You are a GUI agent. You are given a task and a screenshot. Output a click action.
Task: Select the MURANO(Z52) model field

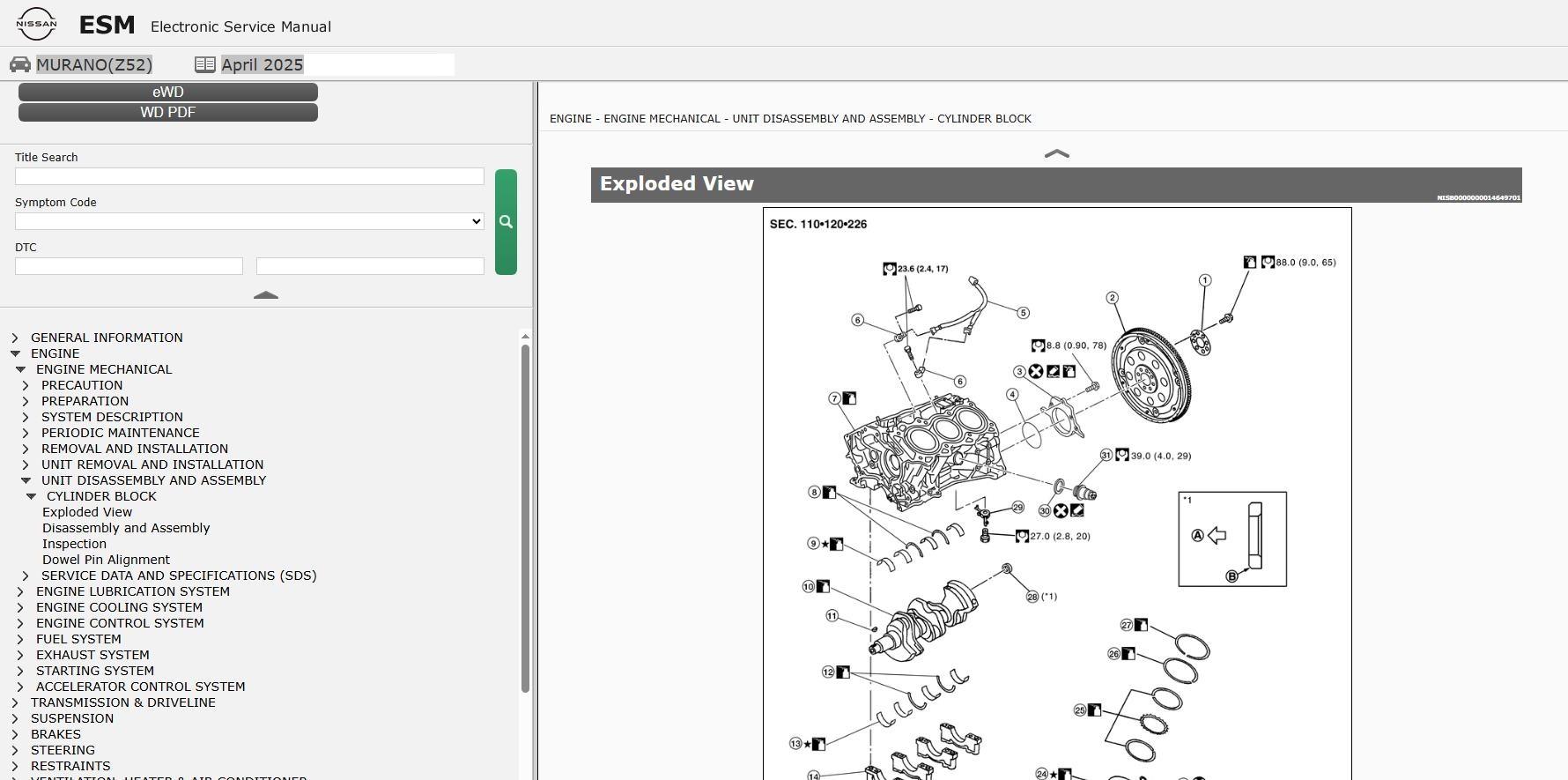[x=94, y=64]
